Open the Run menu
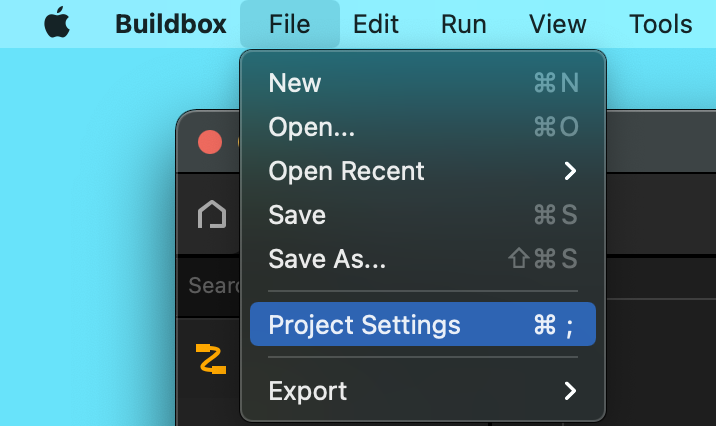This screenshot has width=716, height=426. click(463, 24)
